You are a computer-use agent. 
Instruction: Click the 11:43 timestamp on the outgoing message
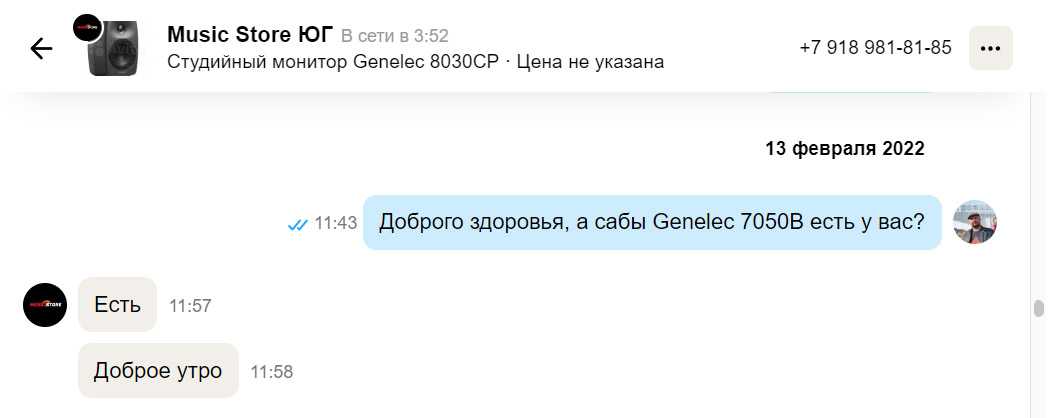(336, 224)
